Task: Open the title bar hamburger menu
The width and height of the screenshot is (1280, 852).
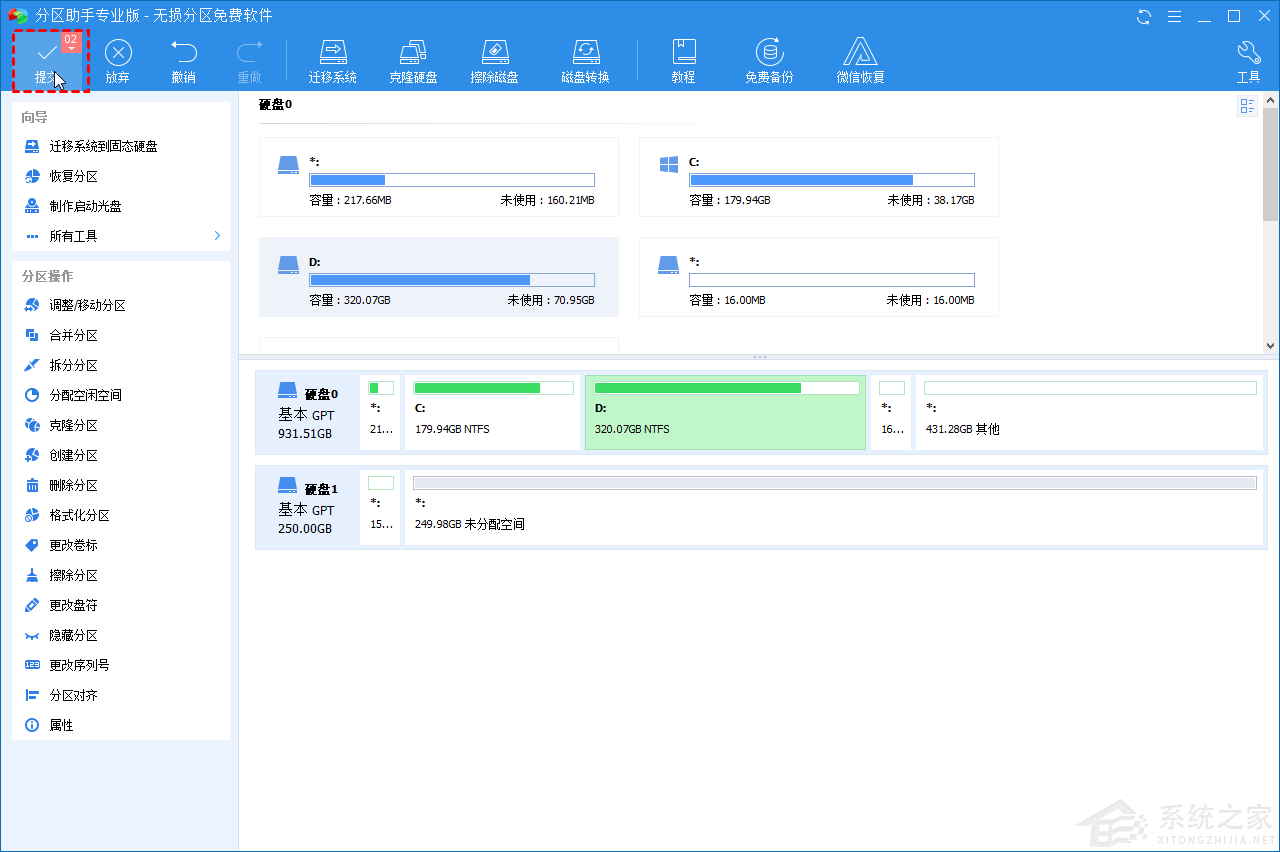Action: (1174, 16)
